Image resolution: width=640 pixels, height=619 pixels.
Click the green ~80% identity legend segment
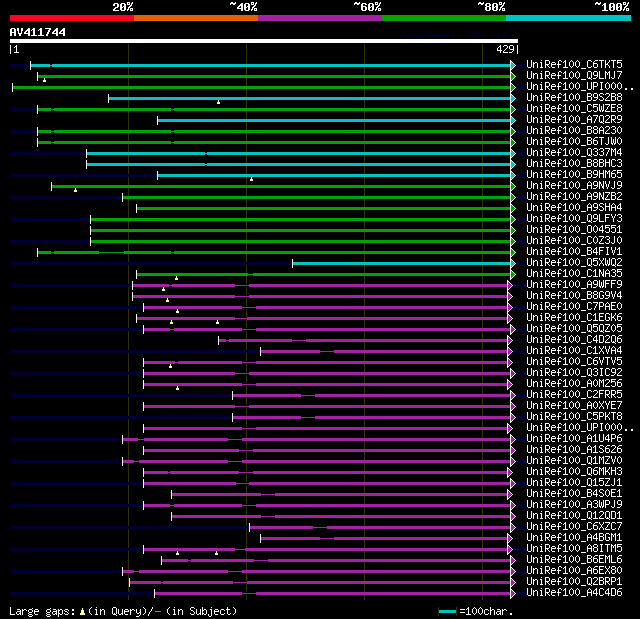tap(444, 18)
